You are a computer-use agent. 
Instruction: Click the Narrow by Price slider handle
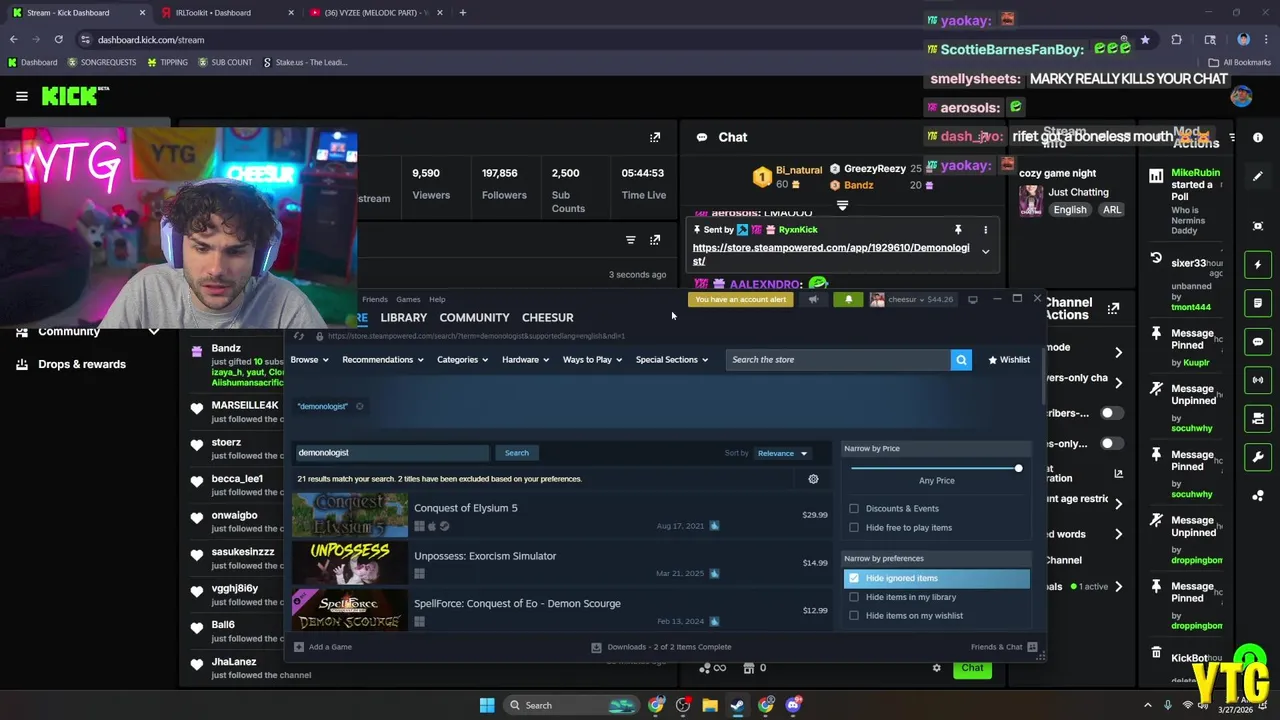pyautogui.click(x=1018, y=468)
